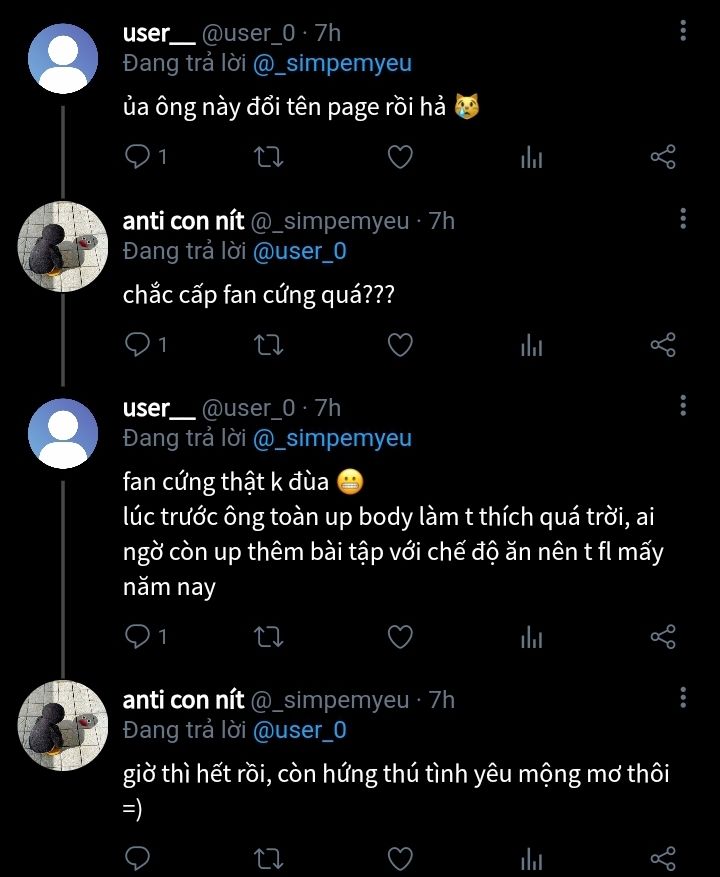Image resolution: width=720 pixels, height=877 pixels.
Task: Reply to the "giờ thì hết rồi" tweet
Action: pyautogui.click(x=138, y=858)
